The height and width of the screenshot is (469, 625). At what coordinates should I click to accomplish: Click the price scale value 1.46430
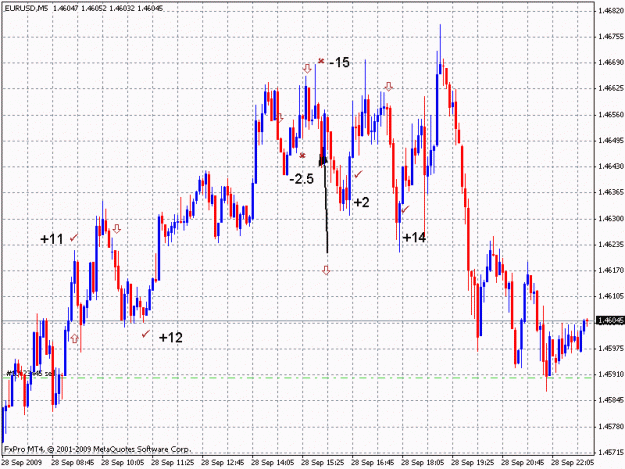pyautogui.click(x=610, y=167)
